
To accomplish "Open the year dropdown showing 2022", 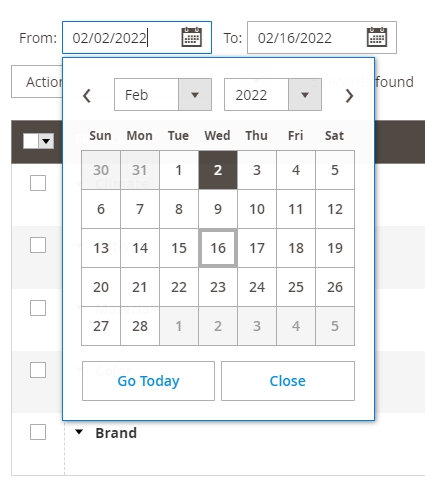I will tap(273, 95).
